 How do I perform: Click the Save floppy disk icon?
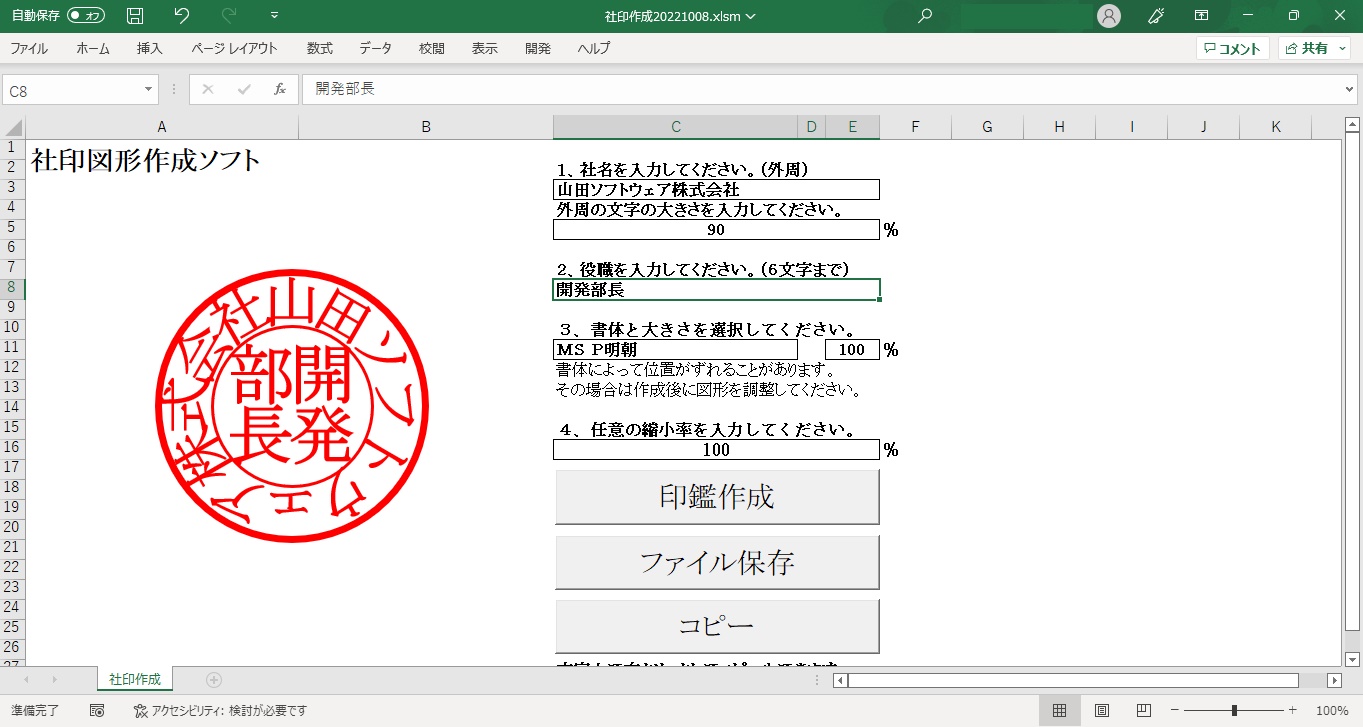[x=135, y=16]
